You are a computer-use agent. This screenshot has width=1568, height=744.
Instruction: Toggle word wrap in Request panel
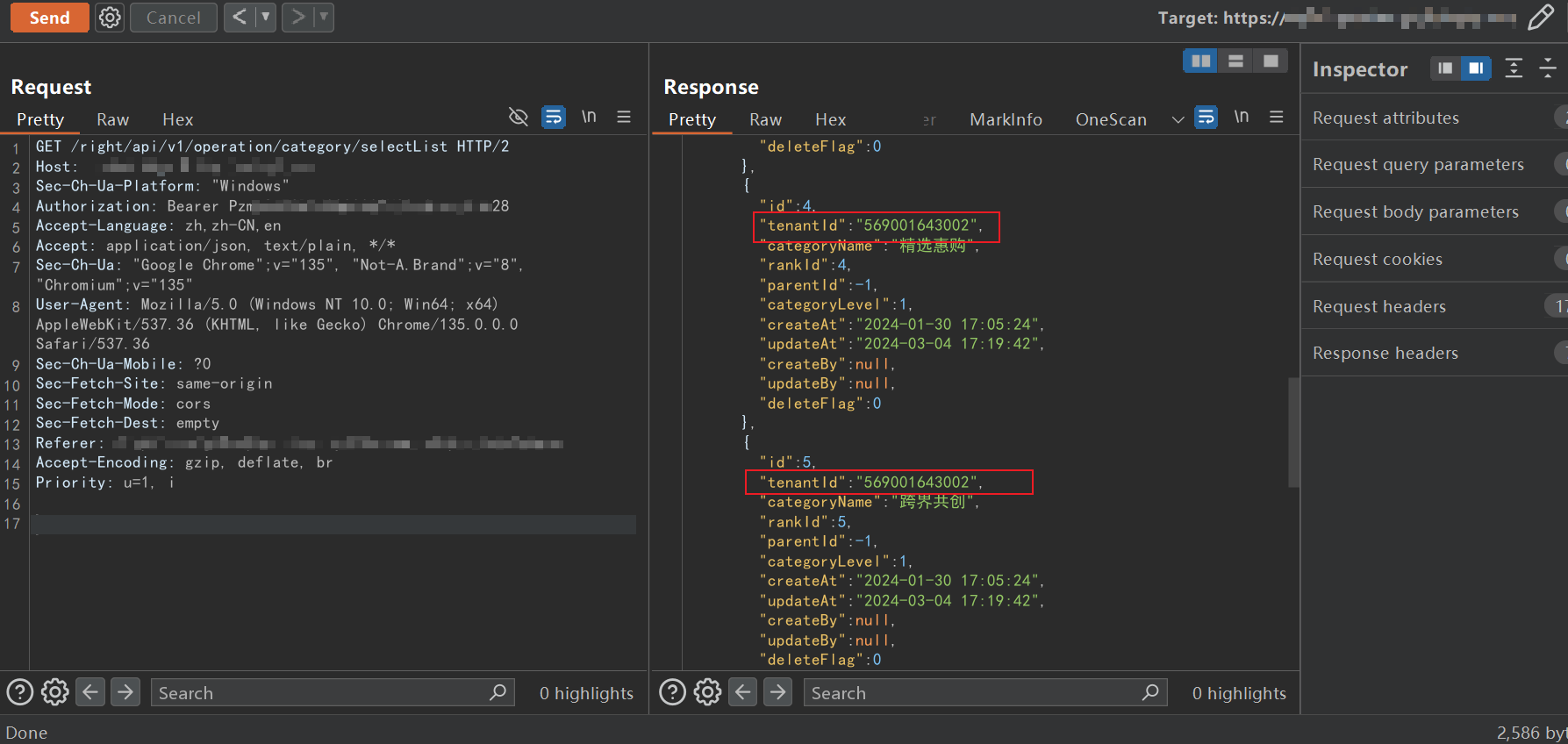pyautogui.click(x=554, y=117)
